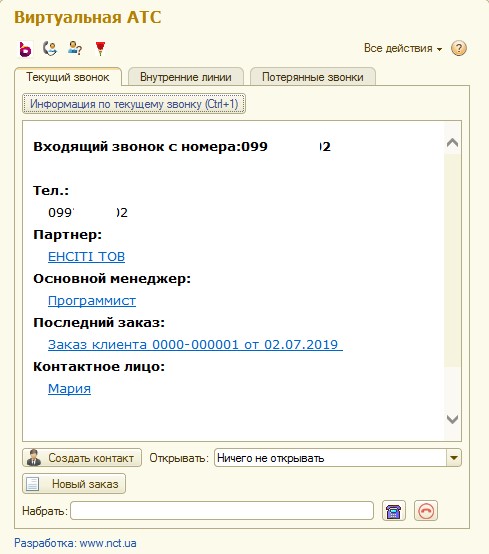
Task: Open help with the question mark icon
Action: [459, 48]
